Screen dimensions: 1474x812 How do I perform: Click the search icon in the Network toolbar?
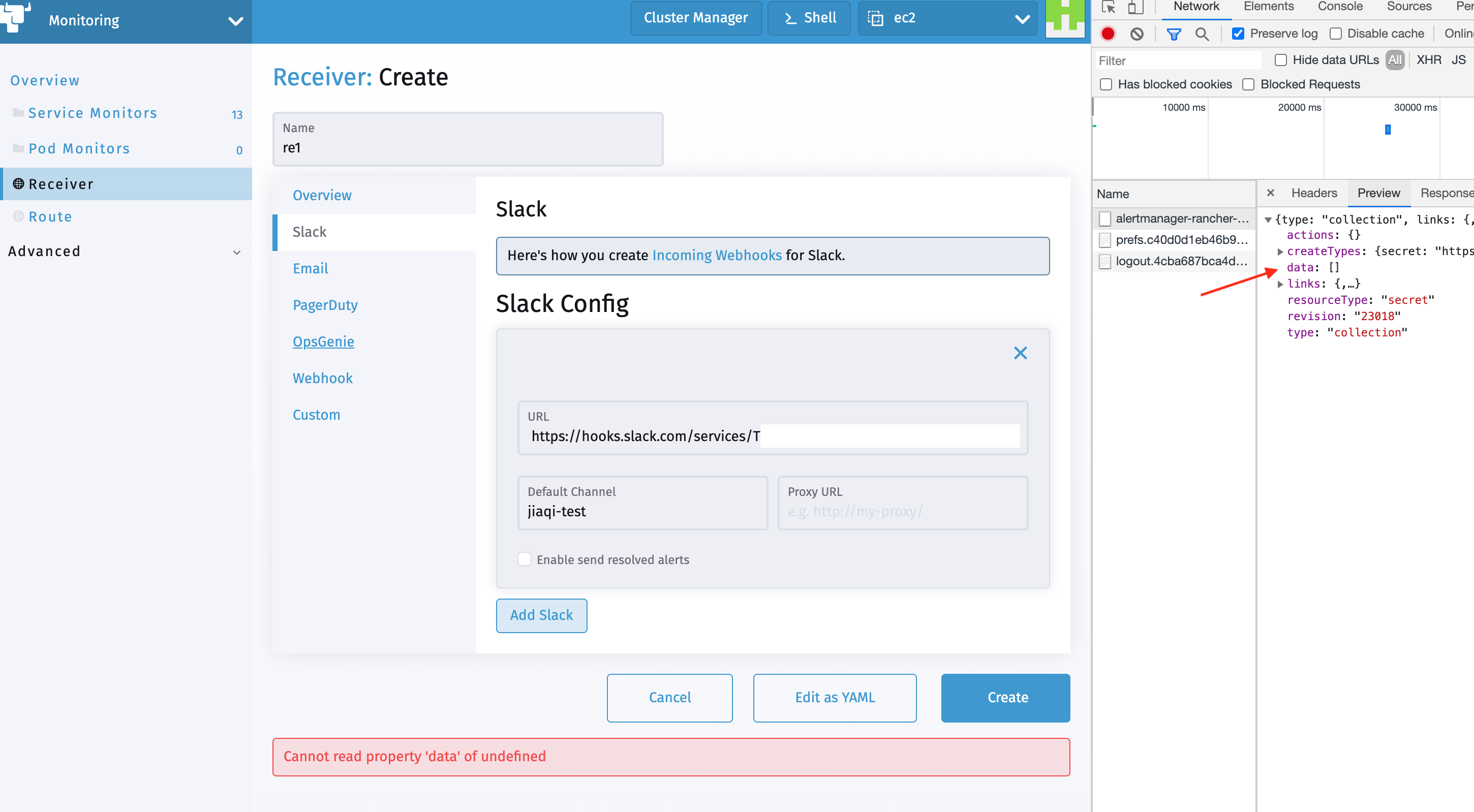pyautogui.click(x=1202, y=34)
